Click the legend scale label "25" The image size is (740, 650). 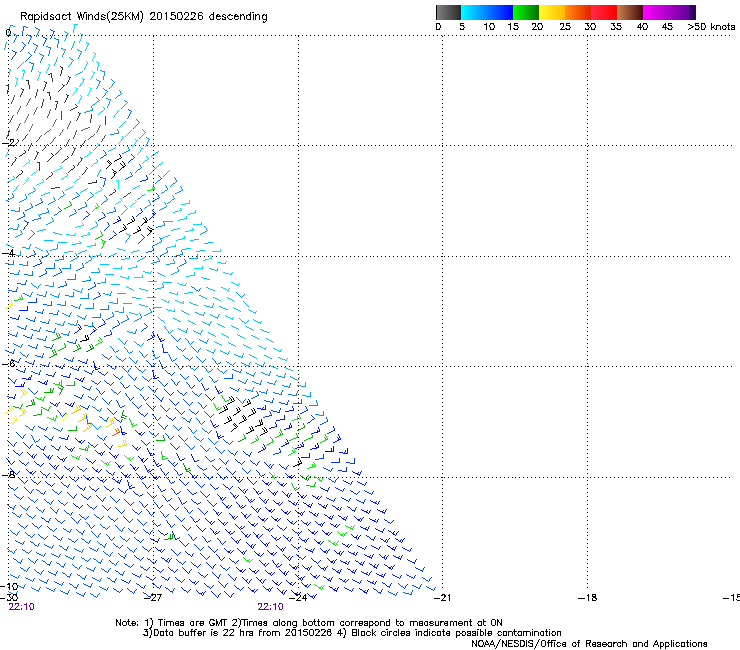(565, 27)
